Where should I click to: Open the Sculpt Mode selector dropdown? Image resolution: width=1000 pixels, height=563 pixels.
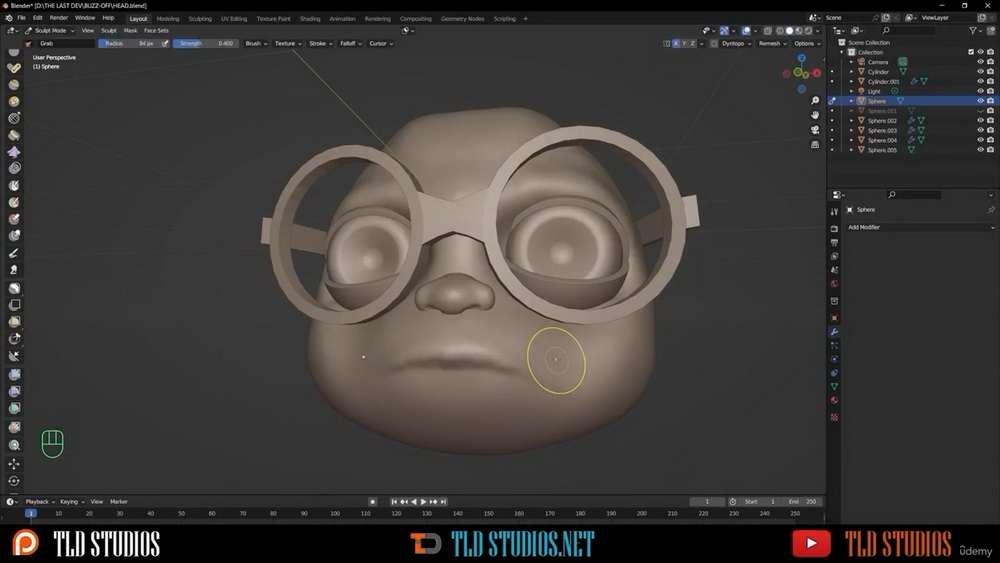(x=50, y=31)
